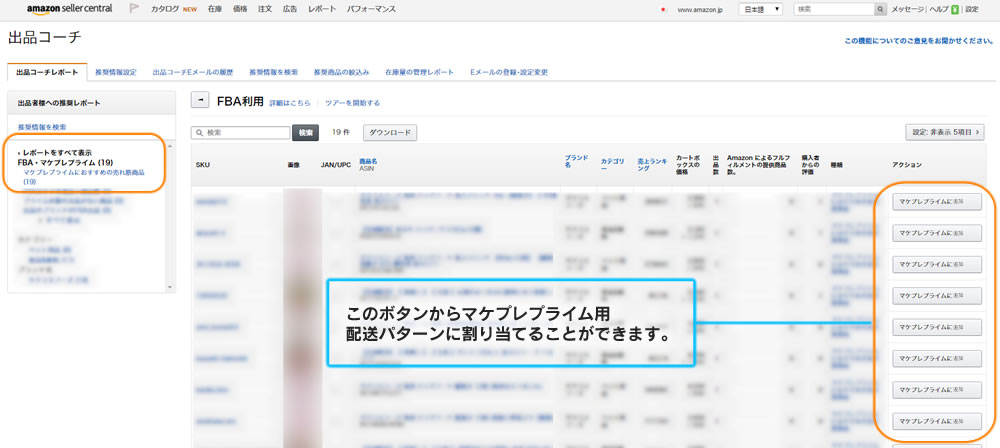Click the collapse arrow button beside FBA利用

pyautogui.click(x=200, y=101)
